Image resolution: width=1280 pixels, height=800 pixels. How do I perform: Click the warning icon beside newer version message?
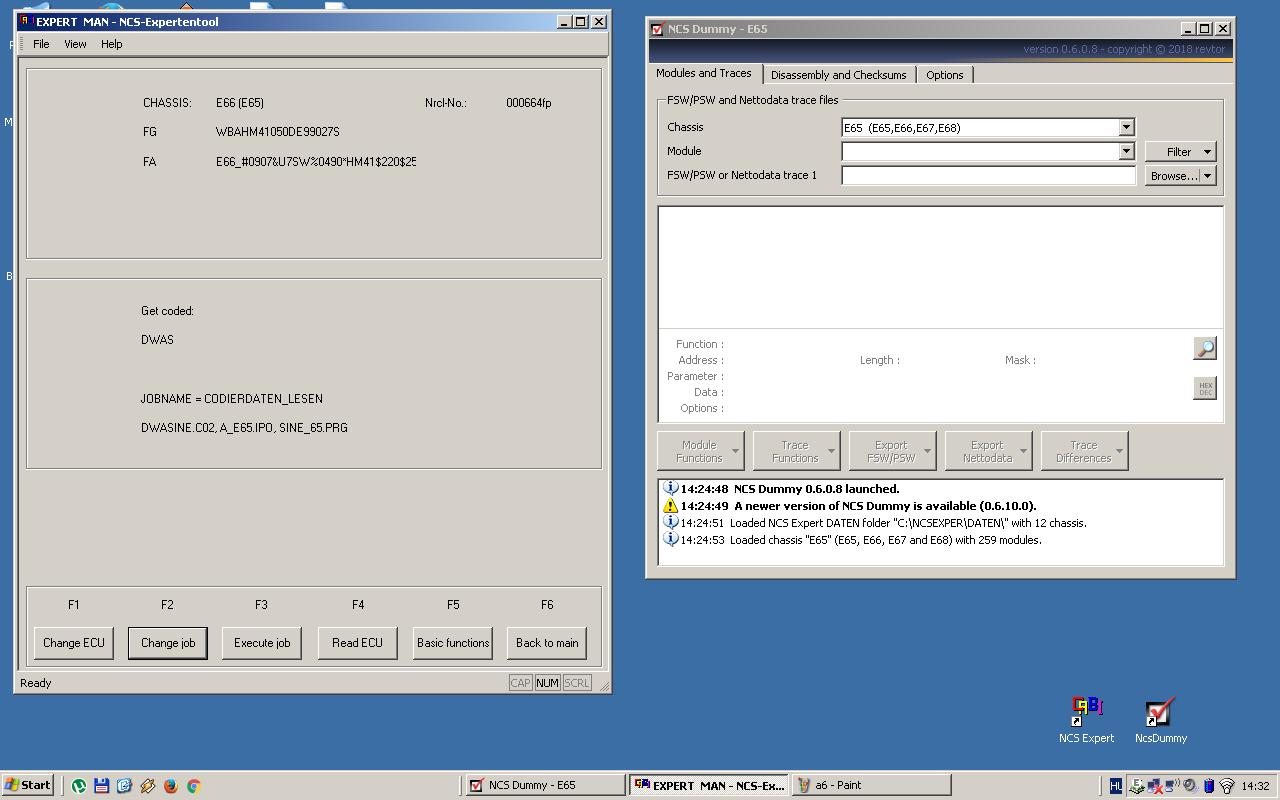pos(671,506)
